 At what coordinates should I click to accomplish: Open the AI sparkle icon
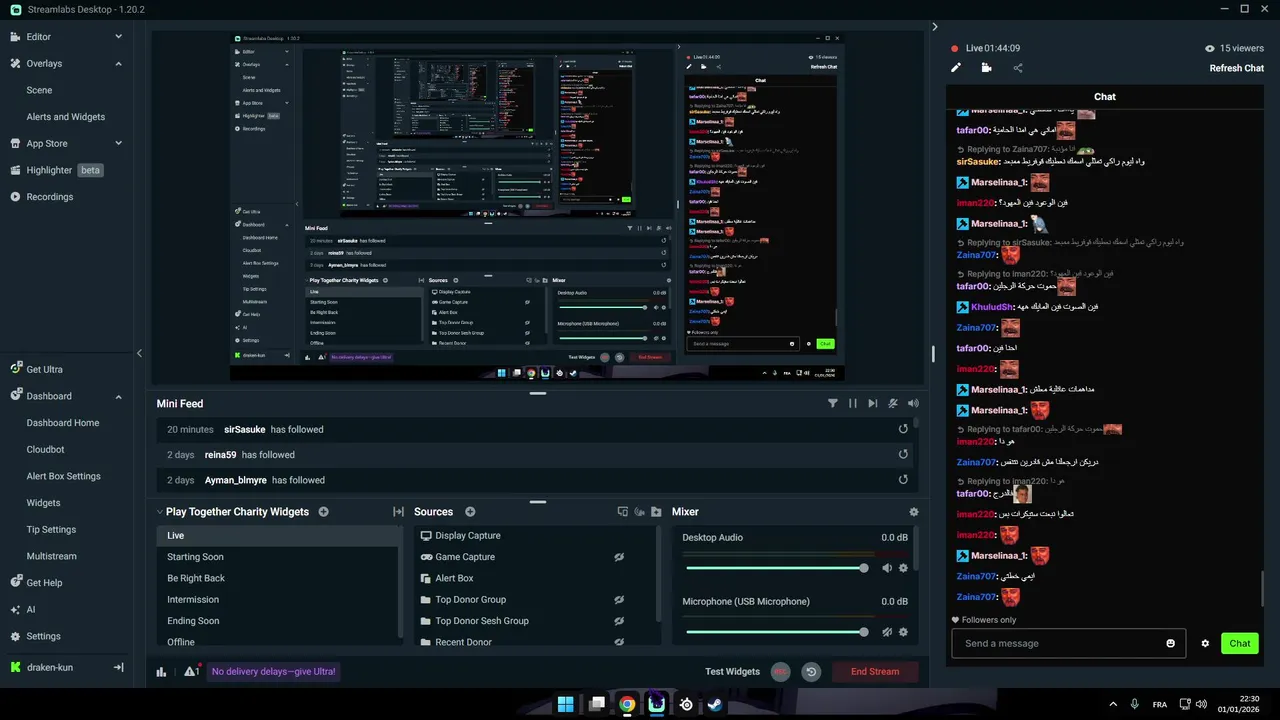click(15, 609)
